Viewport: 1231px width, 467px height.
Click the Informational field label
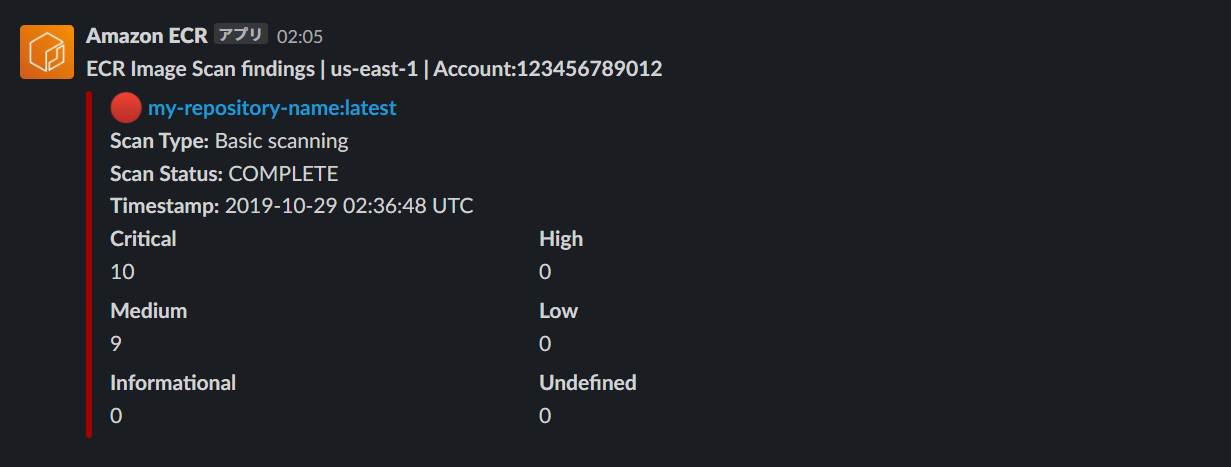tap(173, 383)
